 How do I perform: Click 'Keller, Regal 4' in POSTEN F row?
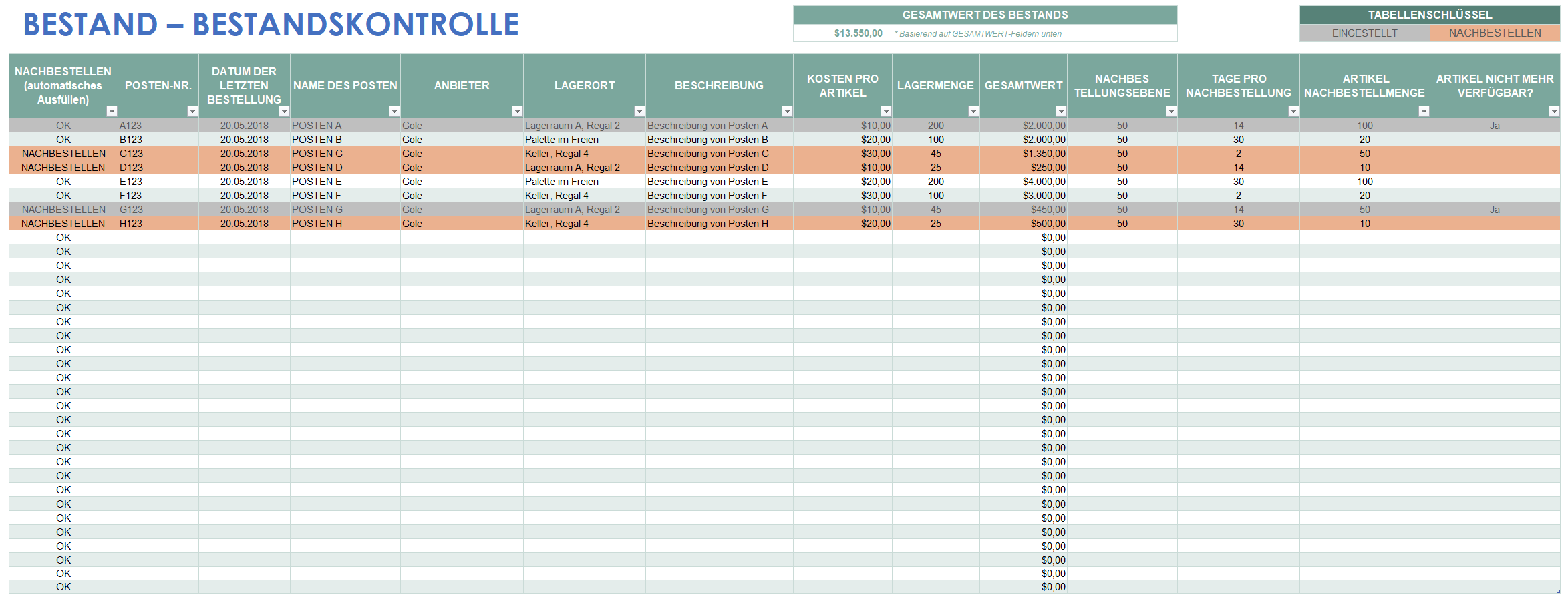coord(585,196)
